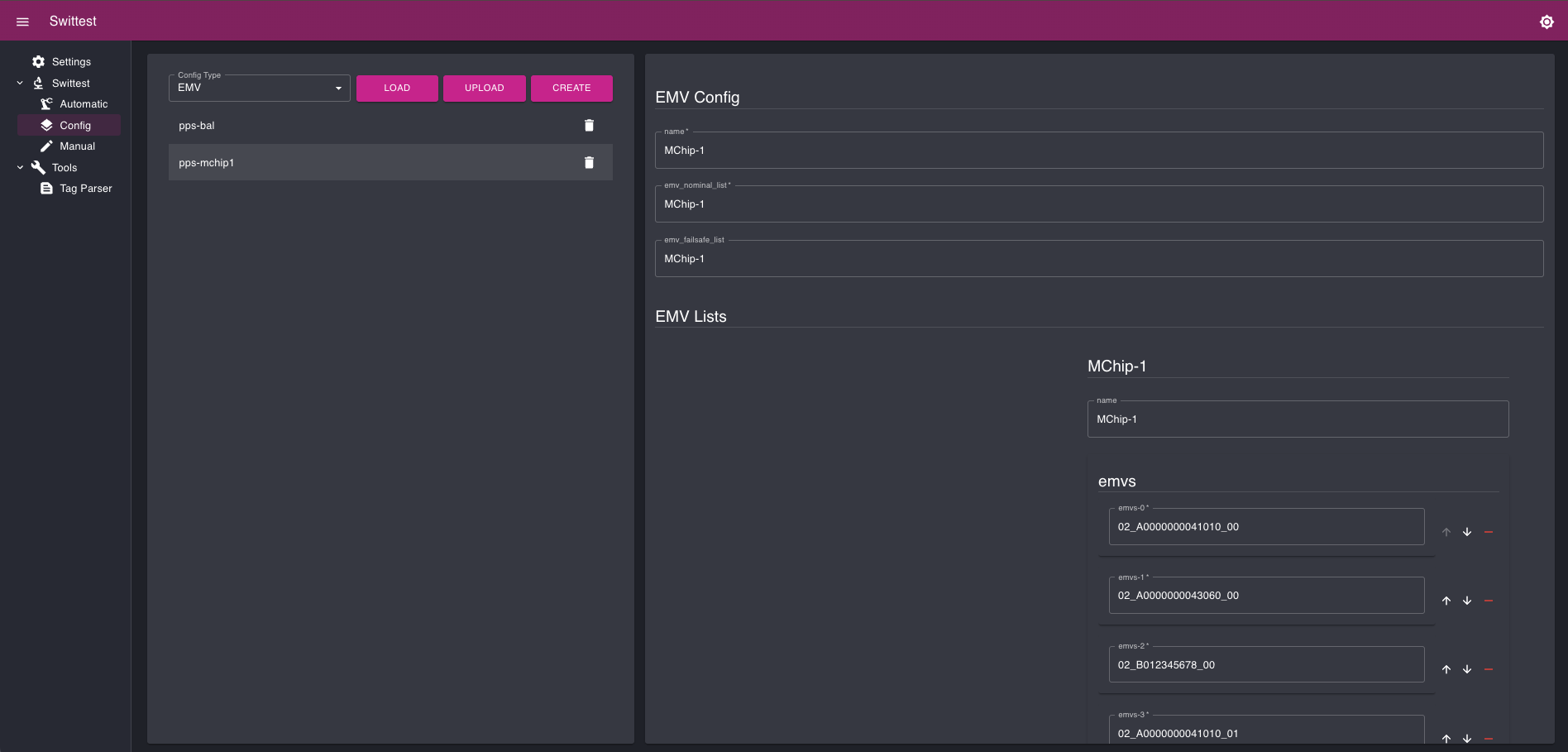This screenshot has width=1568, height=752.
Task: Click the Swittest app title
Action: point(73,22)
